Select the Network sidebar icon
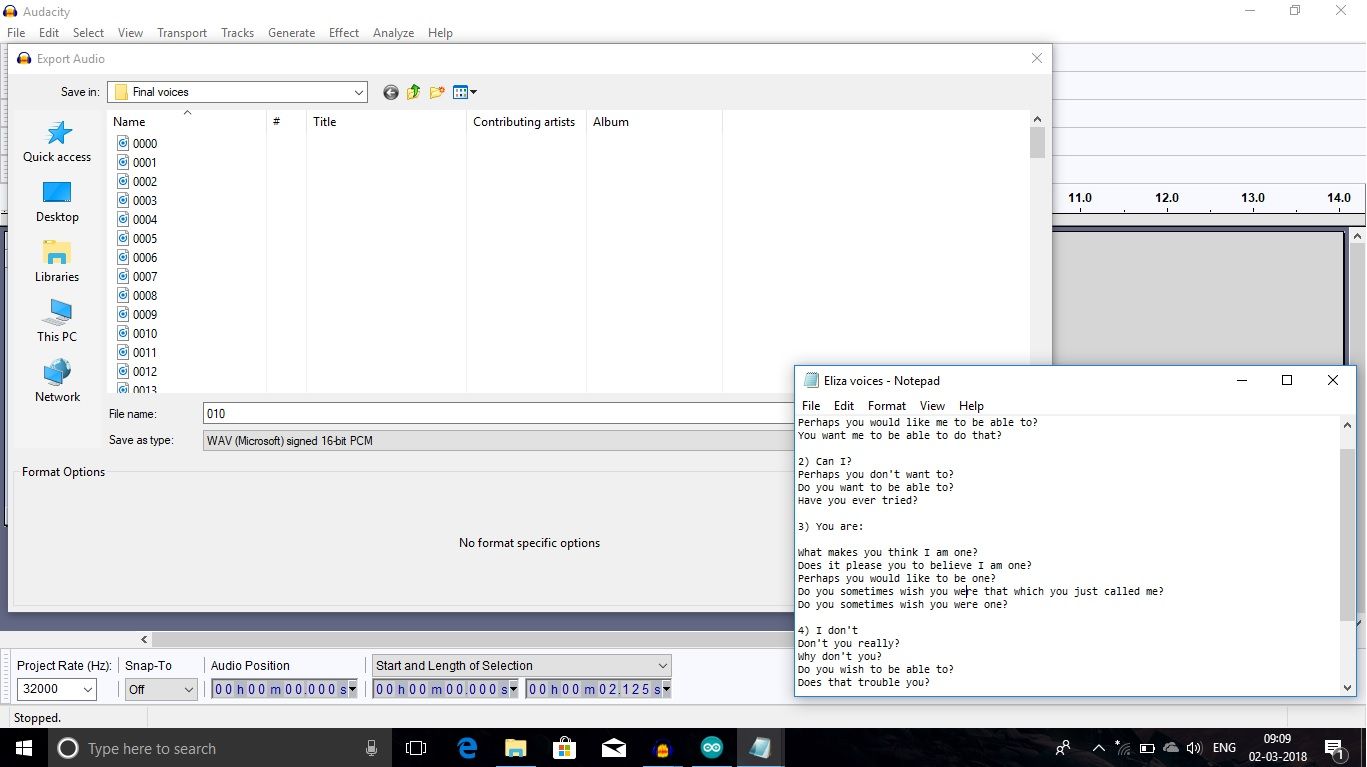 (56, 378)
